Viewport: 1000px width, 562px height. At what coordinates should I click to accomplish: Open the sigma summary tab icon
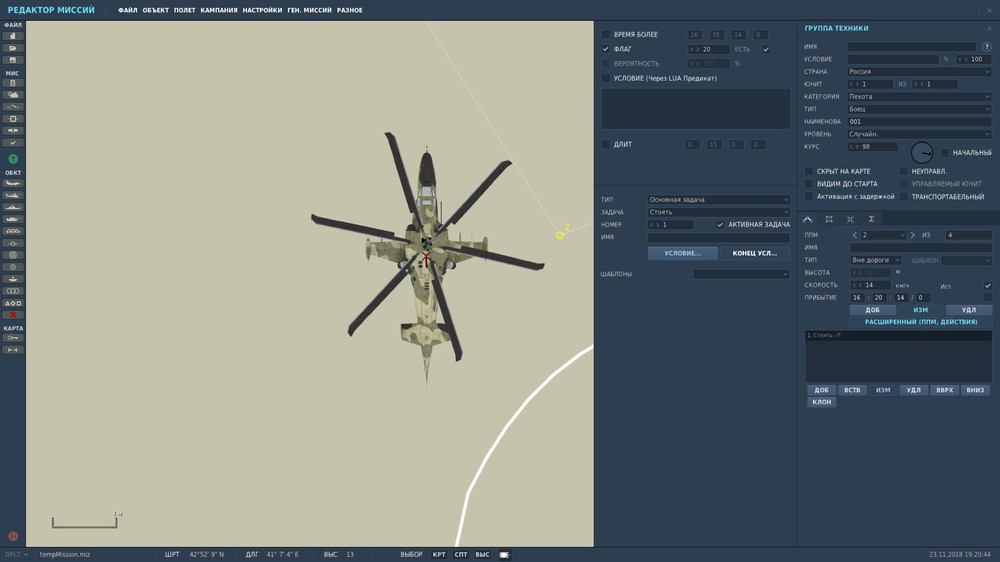click(871, 219)
